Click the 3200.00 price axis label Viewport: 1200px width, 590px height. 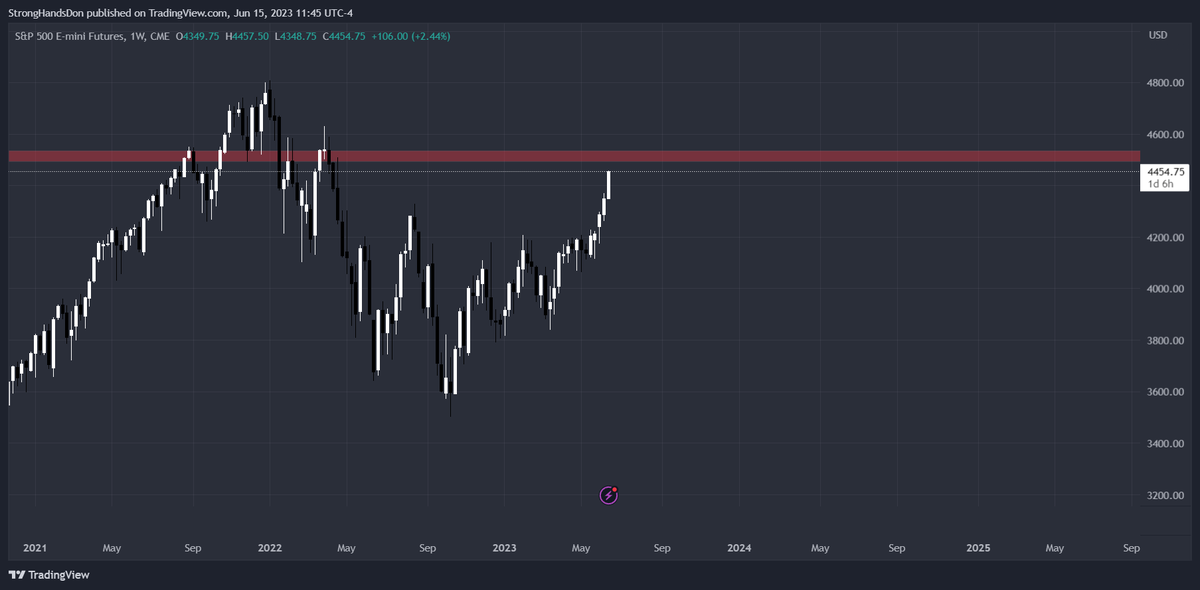(1166, 496)
